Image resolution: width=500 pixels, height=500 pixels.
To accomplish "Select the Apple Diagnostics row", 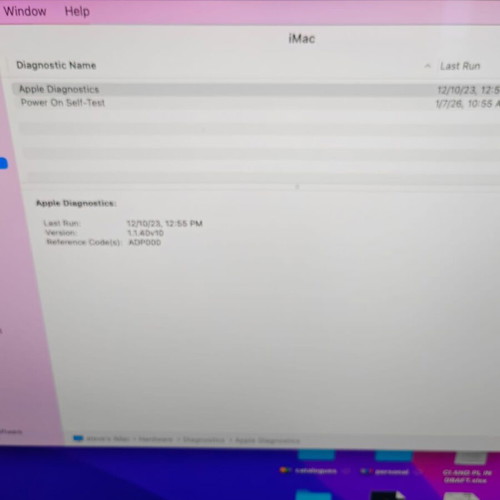I will (256, 89).
